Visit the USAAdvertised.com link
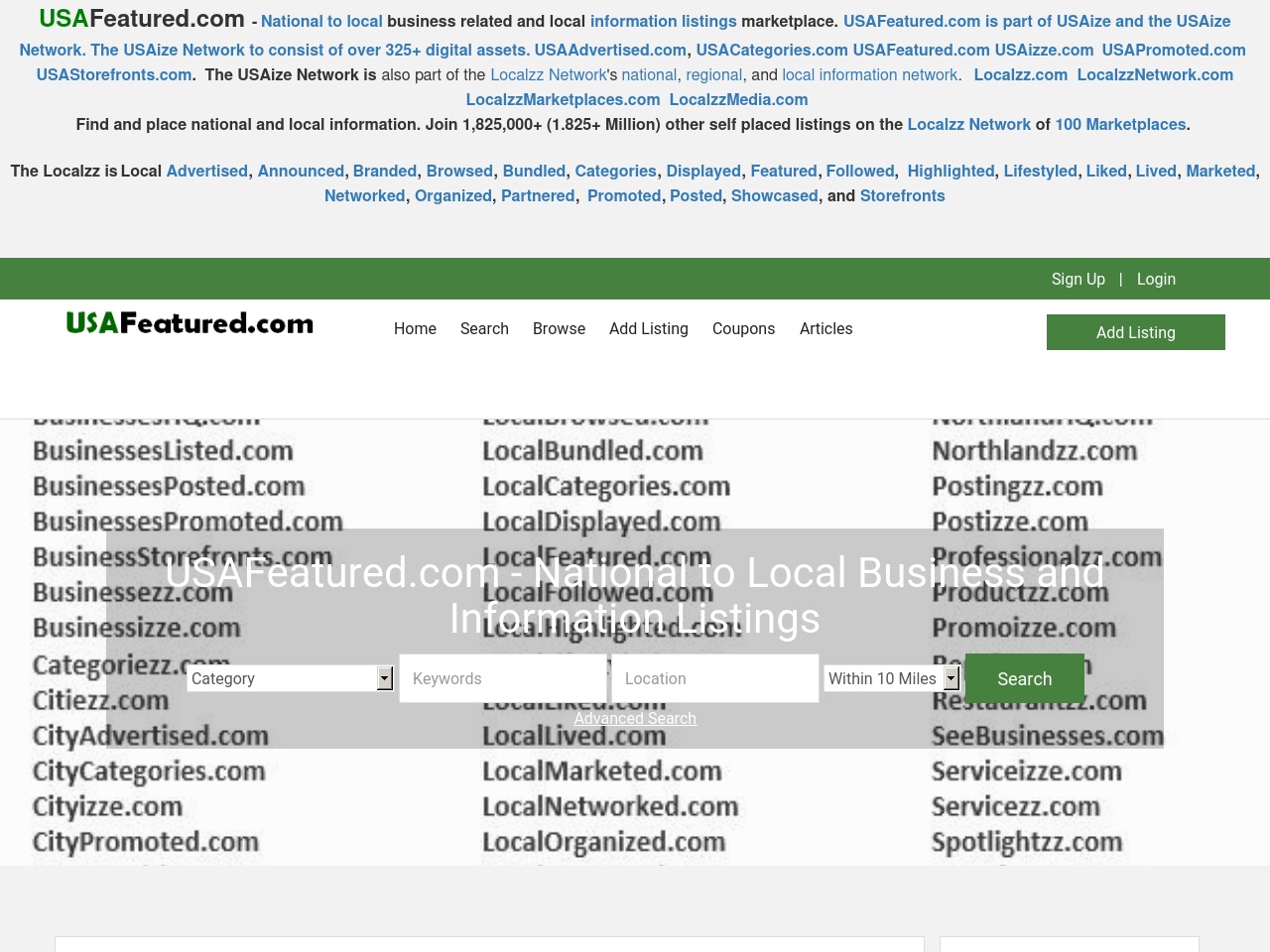This screenshot has height=952, width=1270. [610, 50]
